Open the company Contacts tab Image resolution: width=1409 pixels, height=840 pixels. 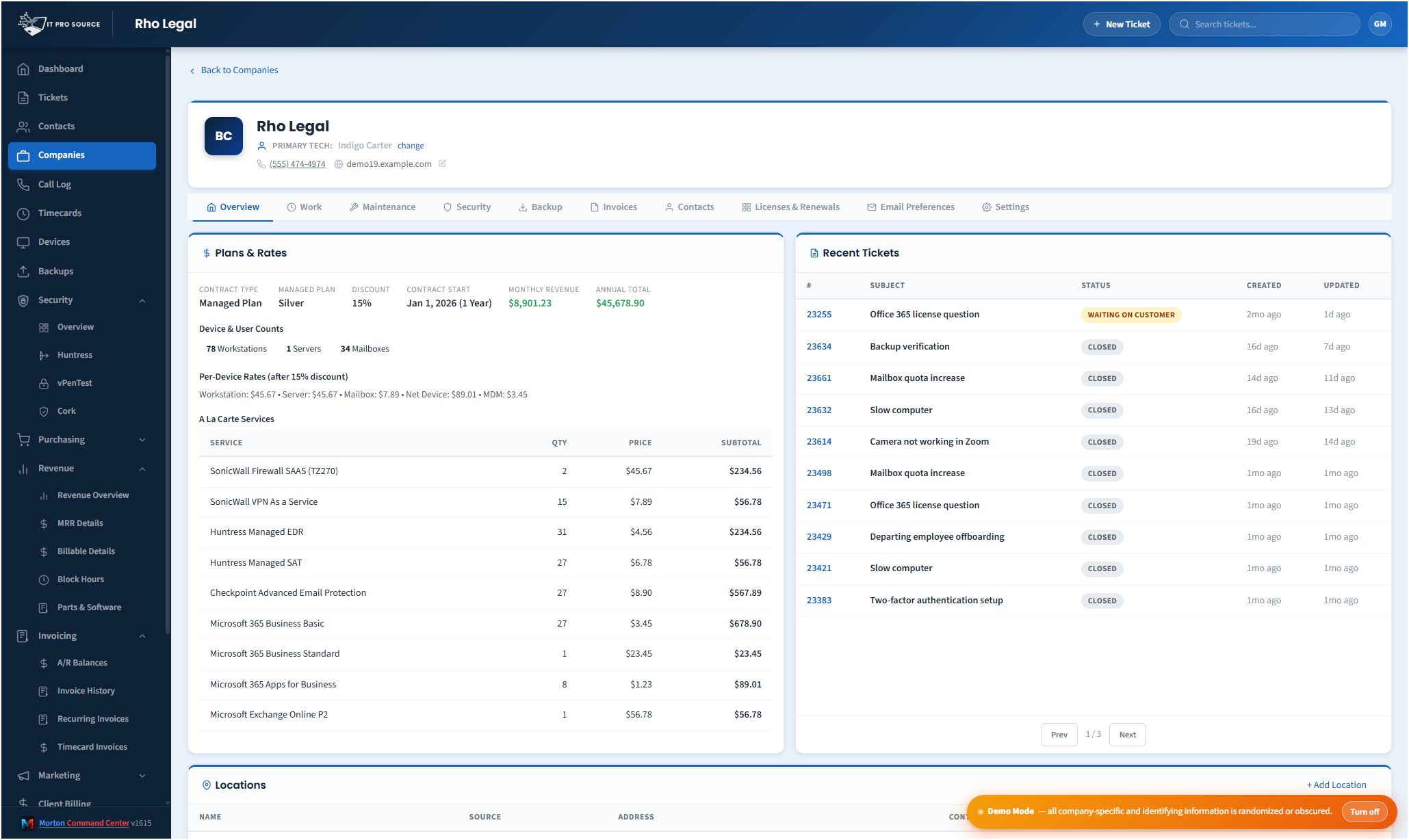689,207
